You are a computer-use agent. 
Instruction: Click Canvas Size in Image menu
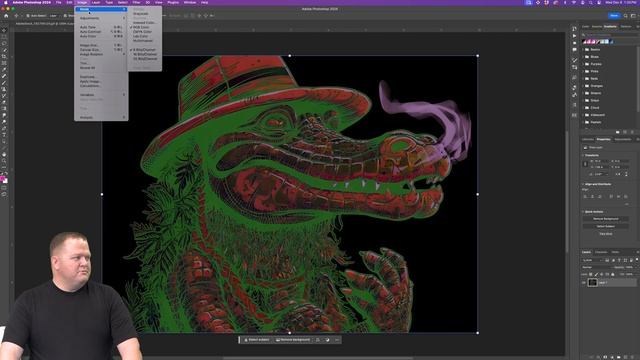click(101, 50)
